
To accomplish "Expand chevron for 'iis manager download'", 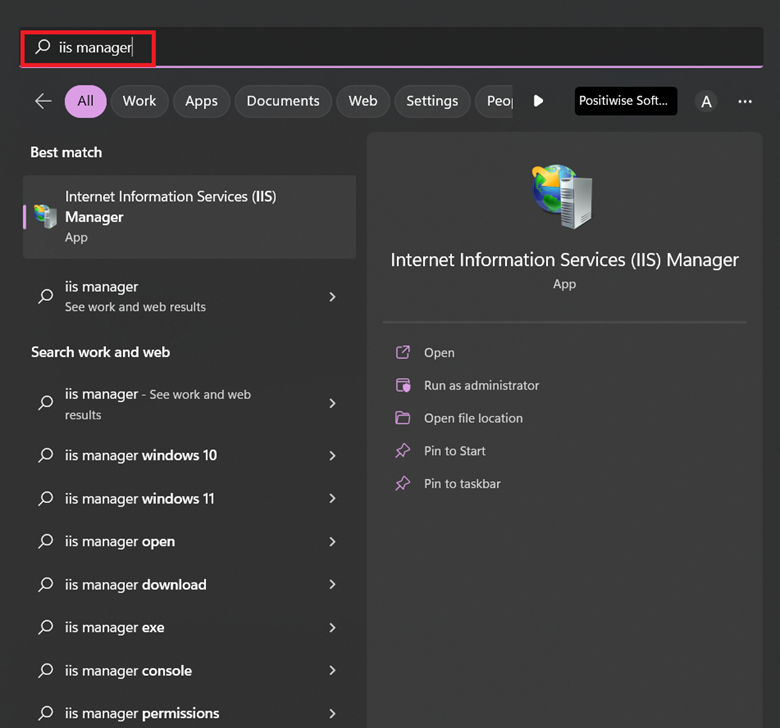I will tap(332, 584).
